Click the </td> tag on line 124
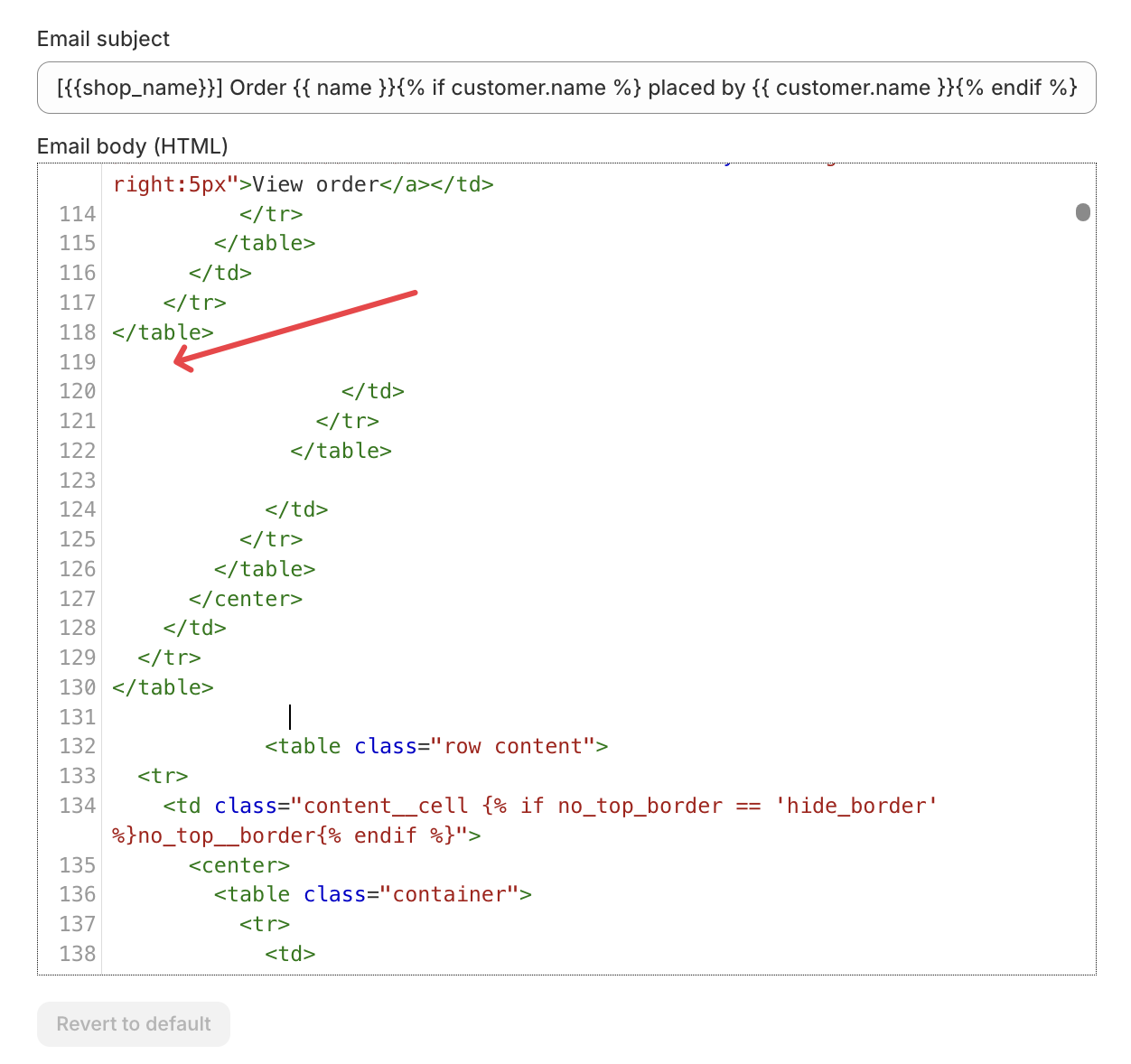This screenshot has height=1064, width=1131. [x=296, y=509]
